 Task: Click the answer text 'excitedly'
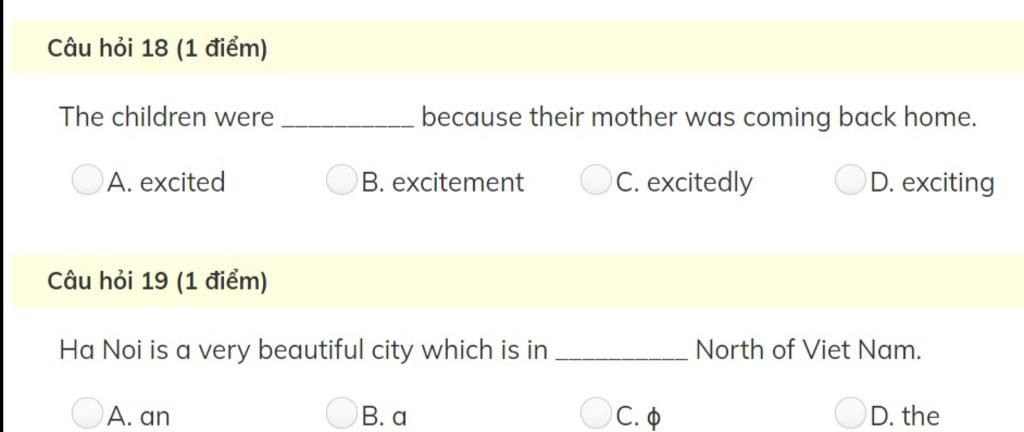tap(699, 183)
